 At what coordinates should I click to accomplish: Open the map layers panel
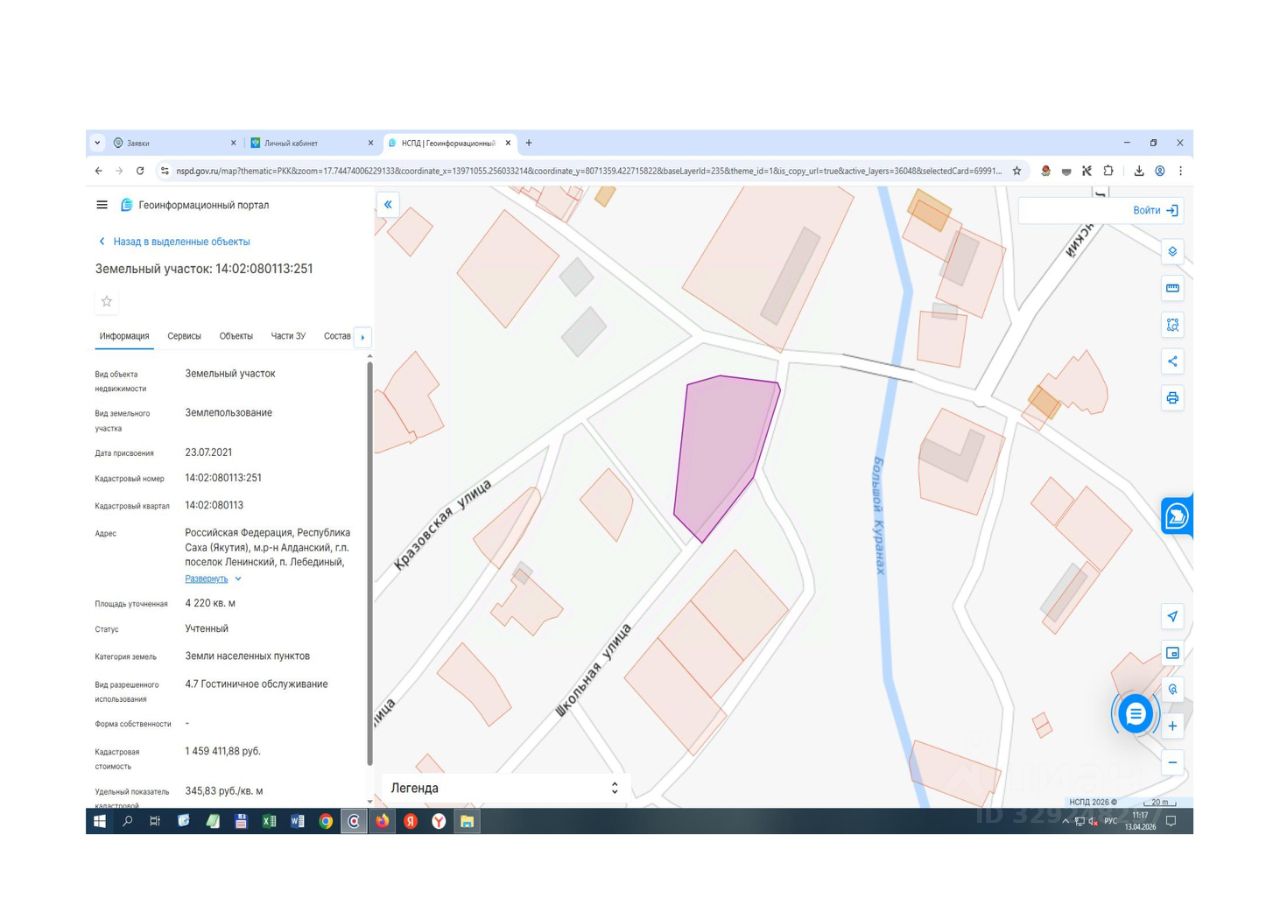click(x=1172, y=251)
